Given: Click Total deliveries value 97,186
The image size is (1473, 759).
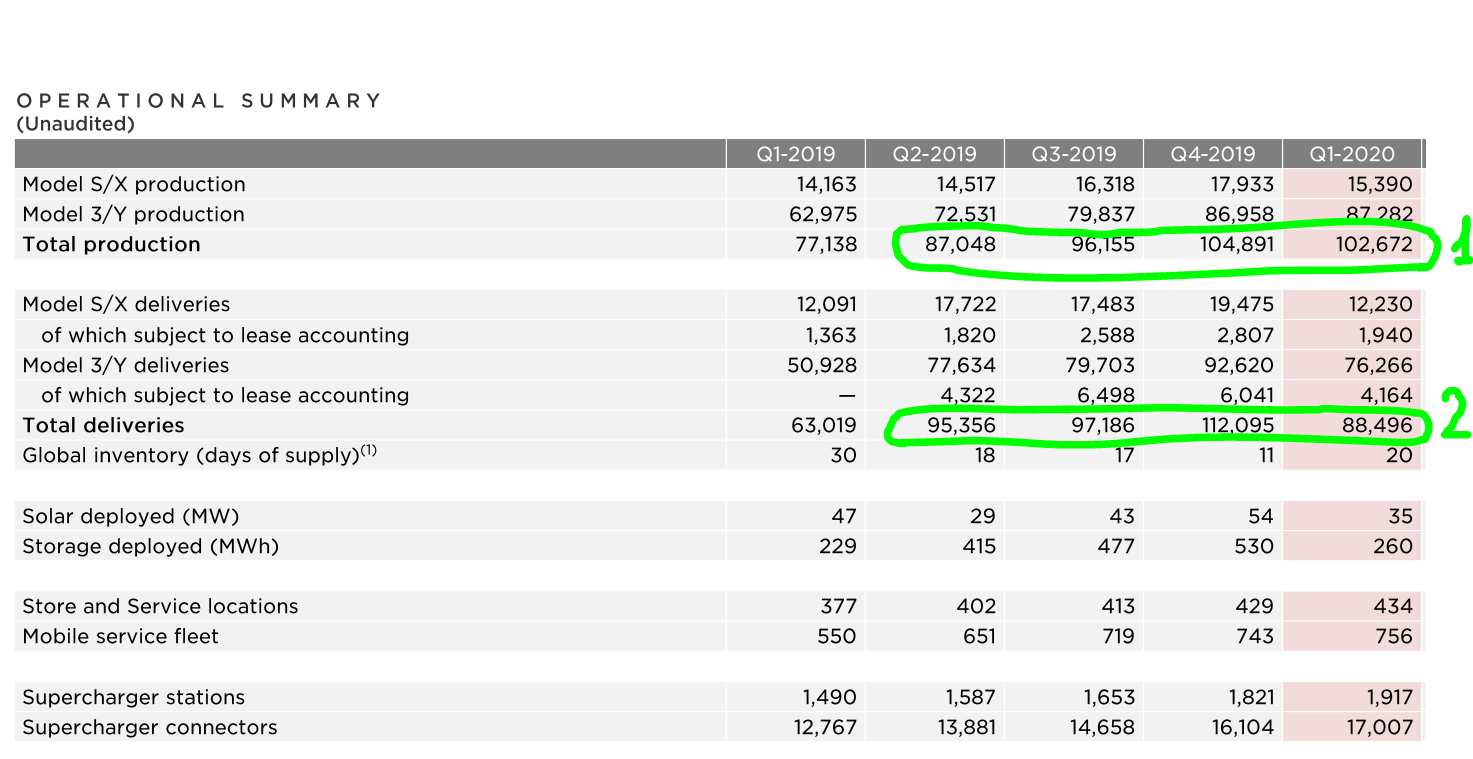Looking at the screenshot, I should coord(1103,425).
